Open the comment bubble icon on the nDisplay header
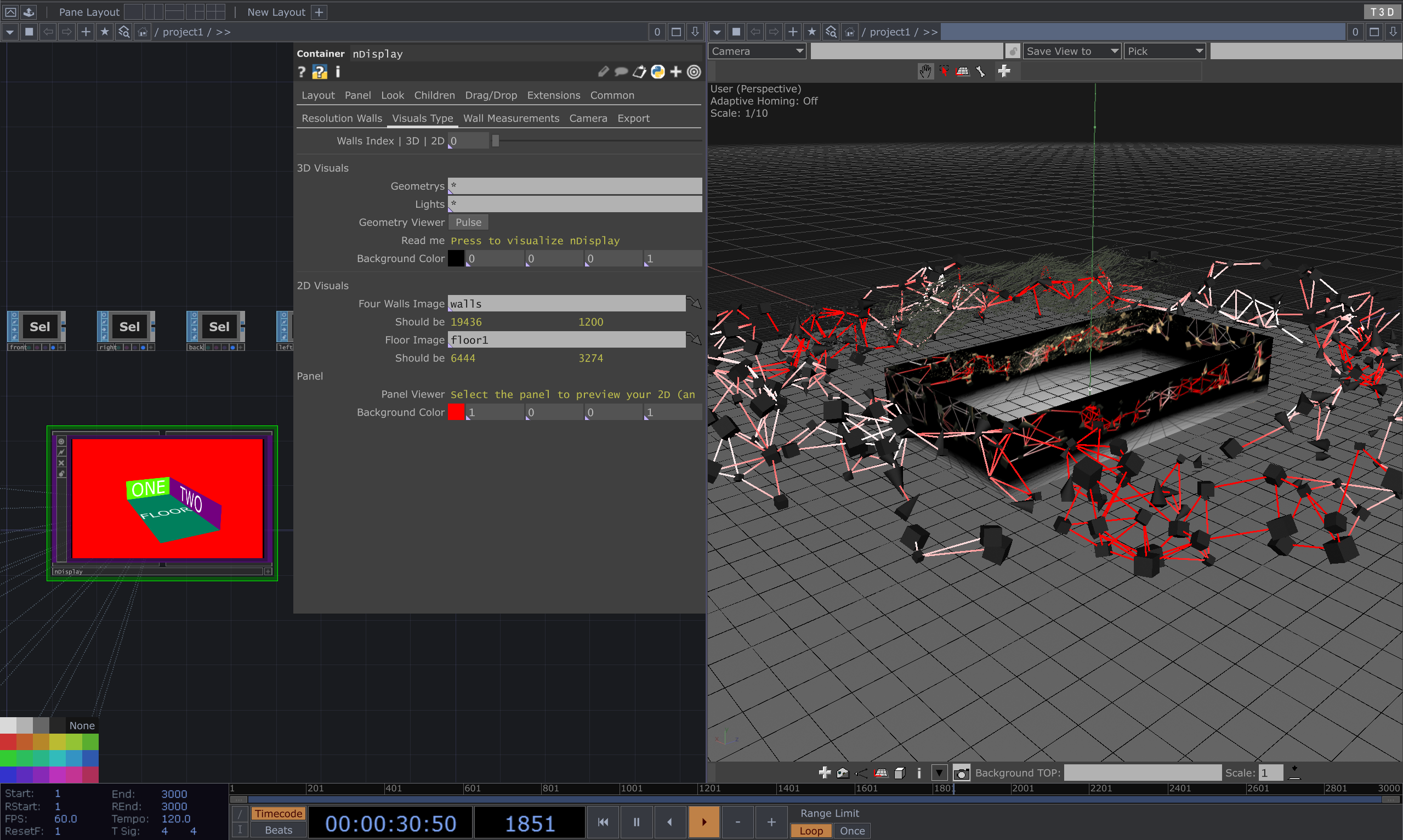This screenshot has height=840, width=1403. pyautogui.click(x=622, y=72)
